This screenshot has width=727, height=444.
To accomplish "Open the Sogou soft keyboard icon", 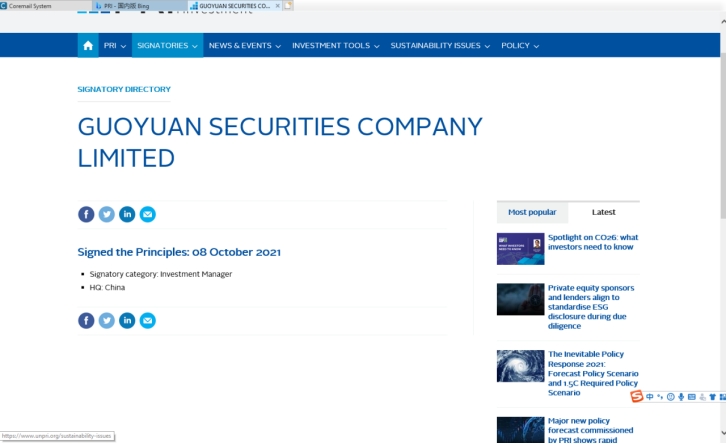I will point(692,397).
